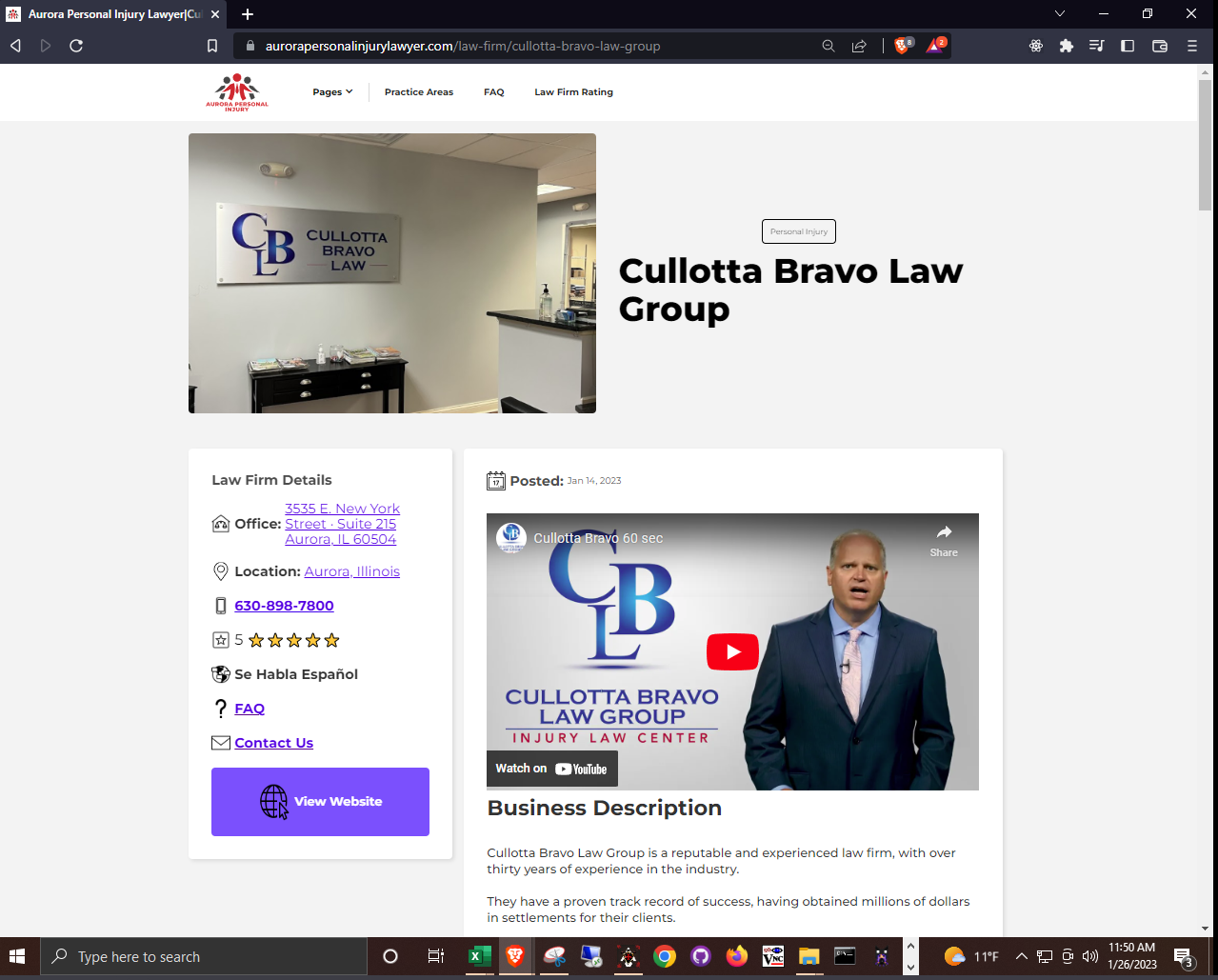
Task: Reload the current page
Action: point(76,46)
